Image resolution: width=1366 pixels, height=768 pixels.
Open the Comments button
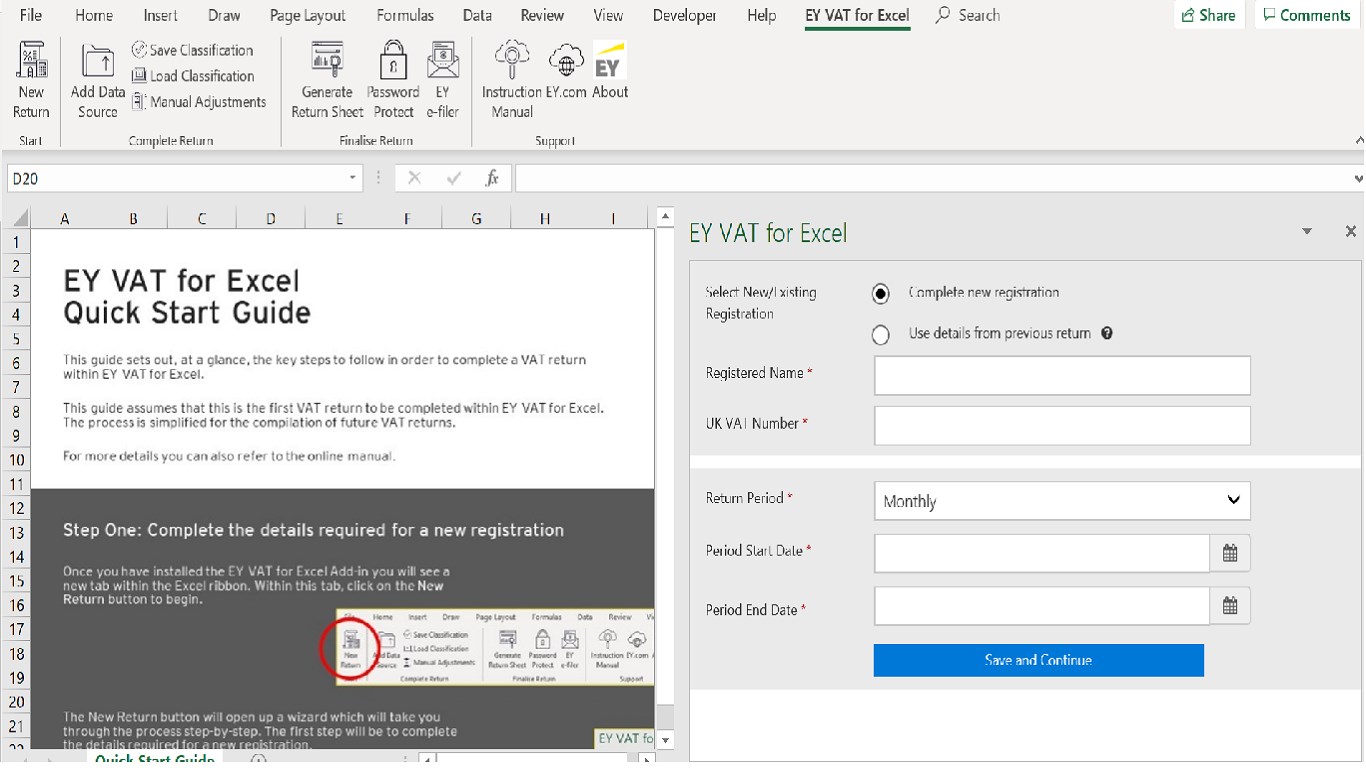point(1307,15)
